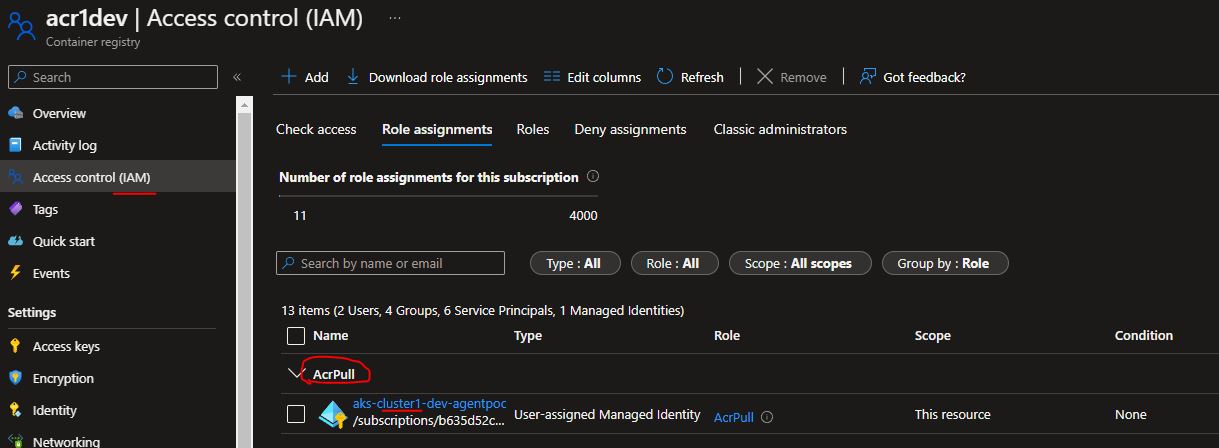Image resolution: width=1219 pixels, height=448 pixels.
Task: Click the Identity key icon
Action: point(15,410)
